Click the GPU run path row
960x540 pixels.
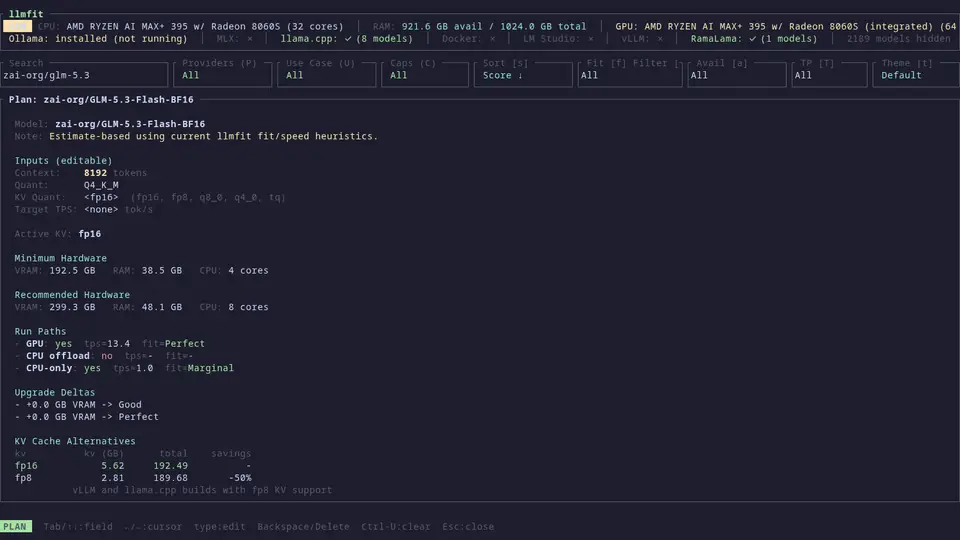110,343
